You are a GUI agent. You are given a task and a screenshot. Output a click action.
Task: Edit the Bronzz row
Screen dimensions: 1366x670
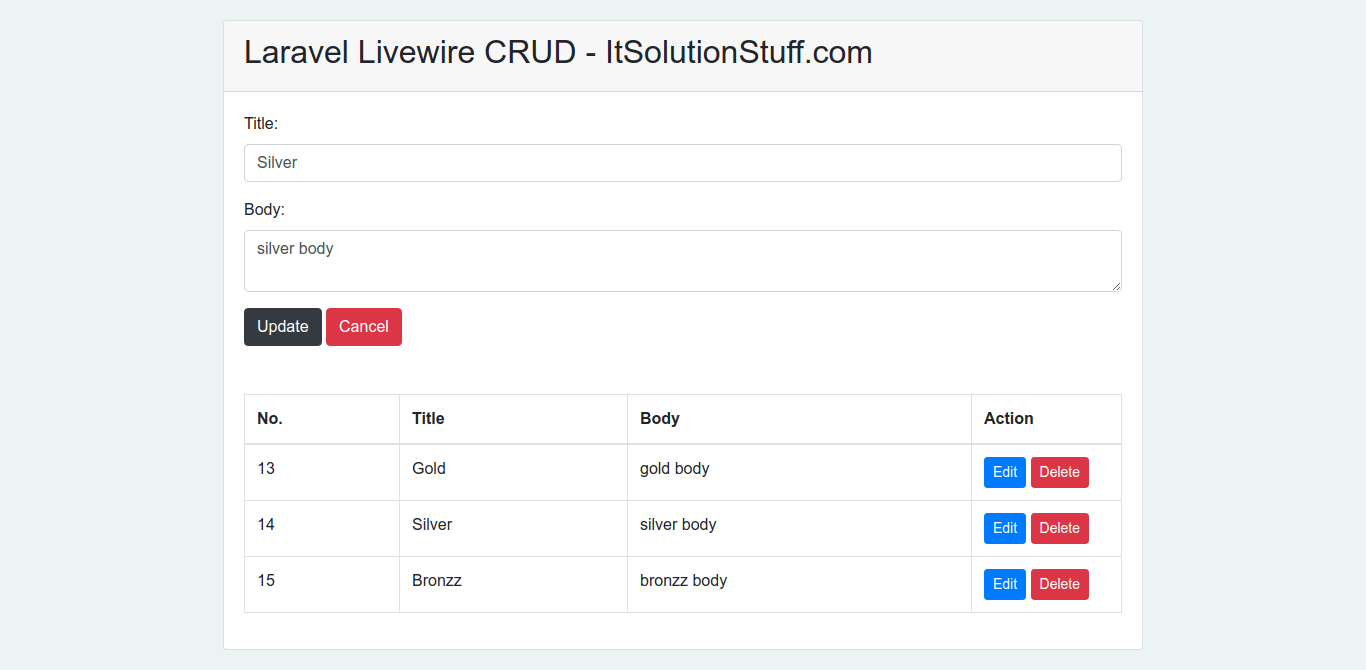coord(1004,584)
